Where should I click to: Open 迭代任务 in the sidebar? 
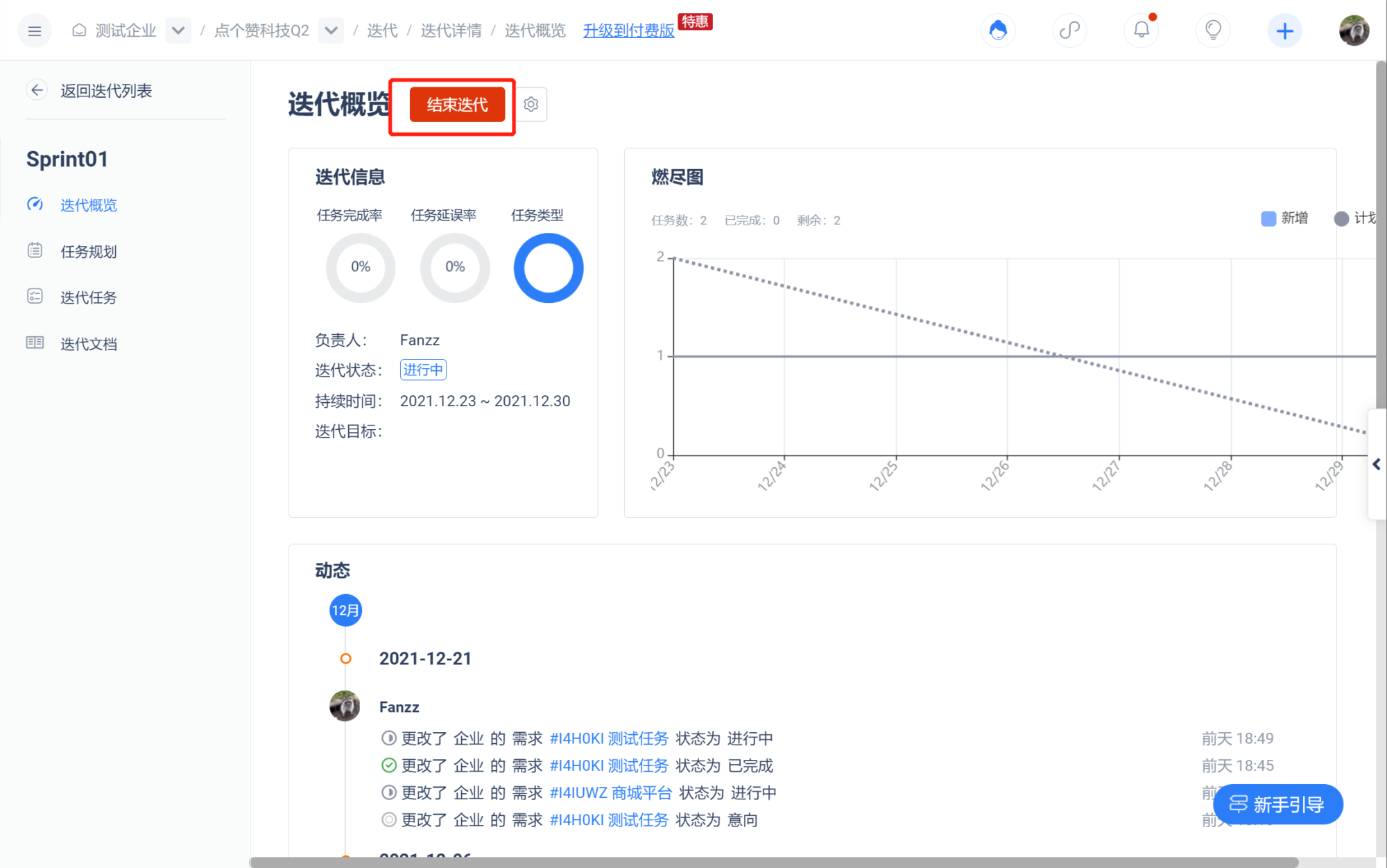[x=89, y=297]
